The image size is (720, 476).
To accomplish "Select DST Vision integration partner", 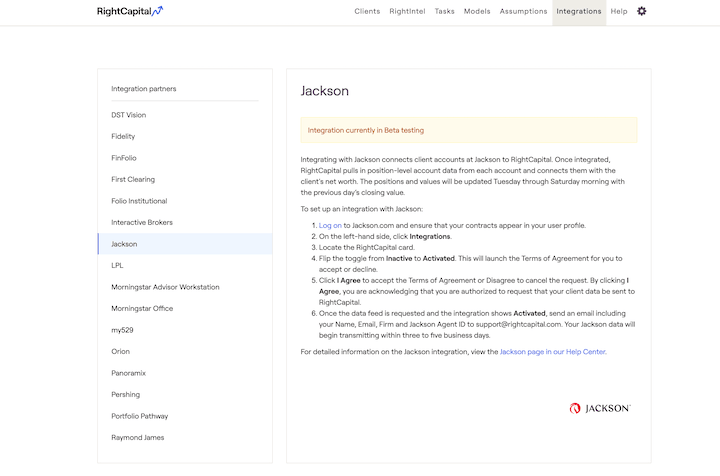I will 185,115.
